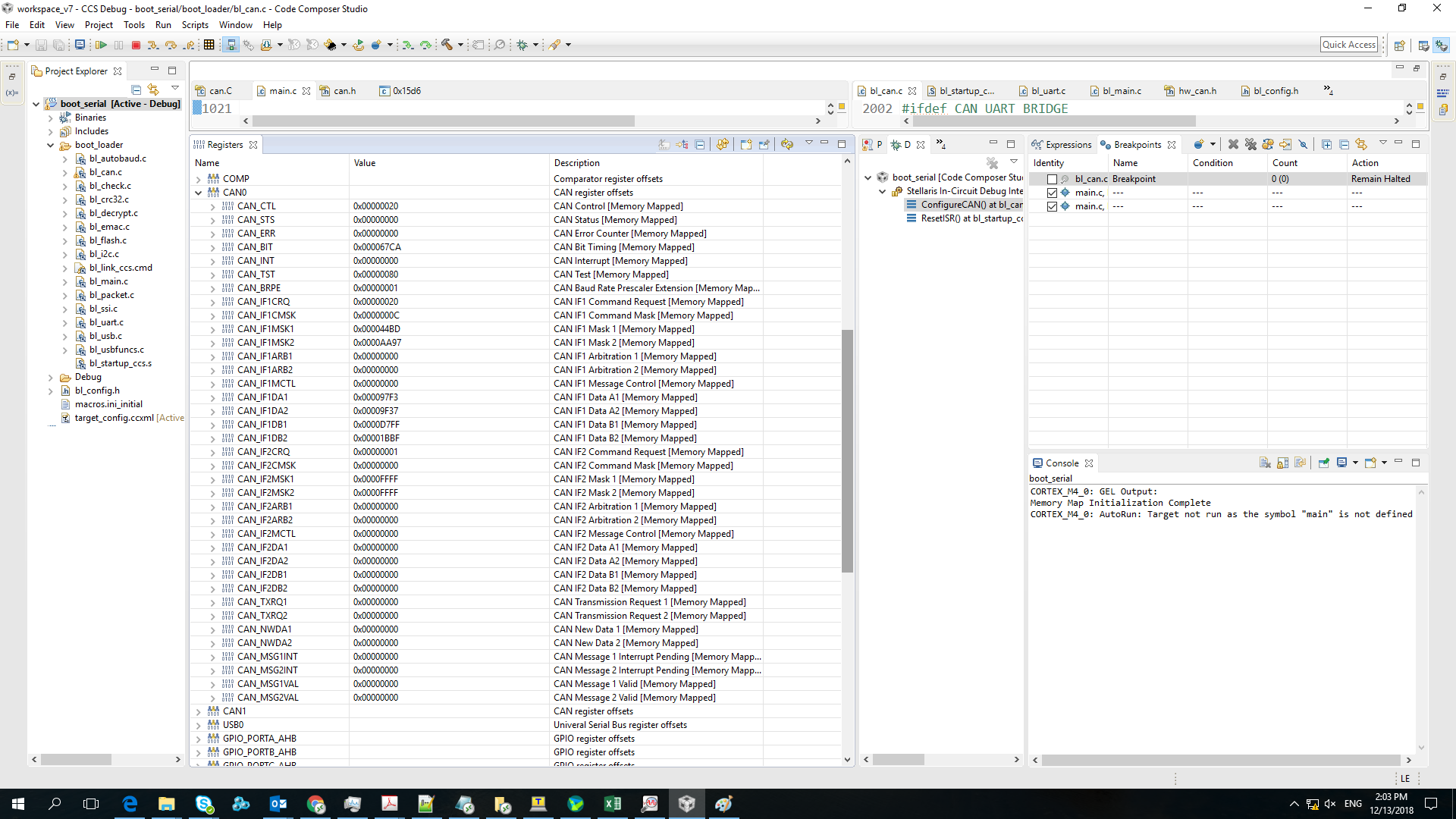Click the Debug bug icon in toolbar

tap(522, 45)
